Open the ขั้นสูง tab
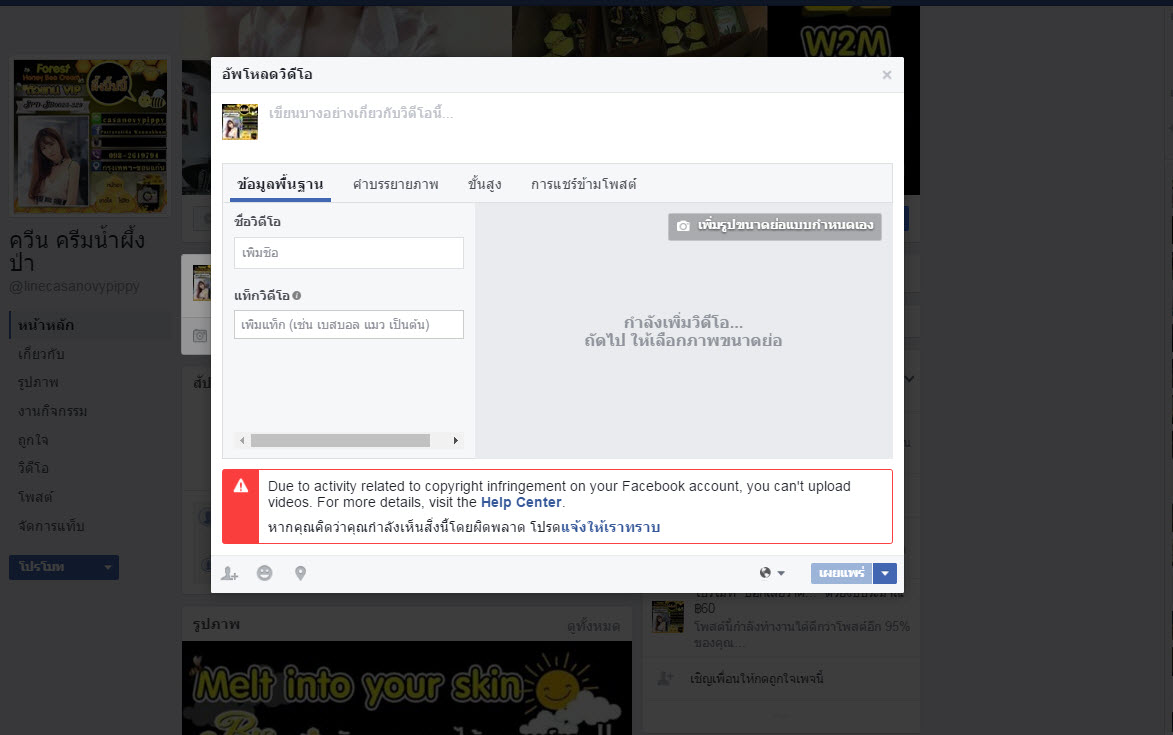 click(485, 184)
